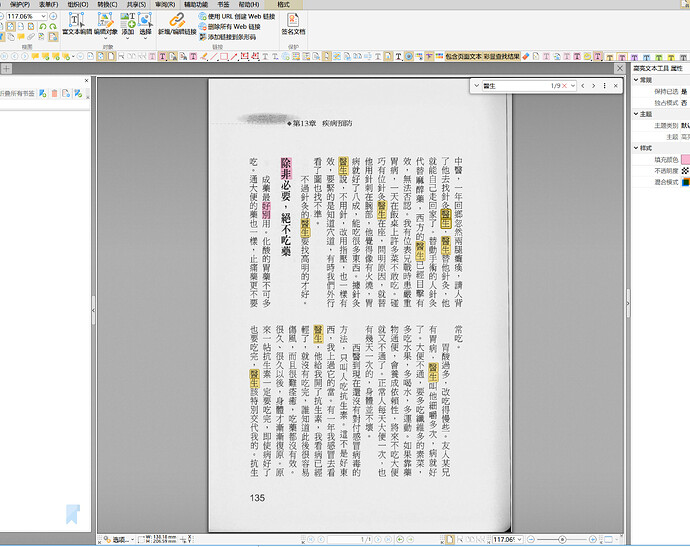This screenshot has width=690, height=547.
Task: Collapse the 常规 properties section
Action: 636,80
